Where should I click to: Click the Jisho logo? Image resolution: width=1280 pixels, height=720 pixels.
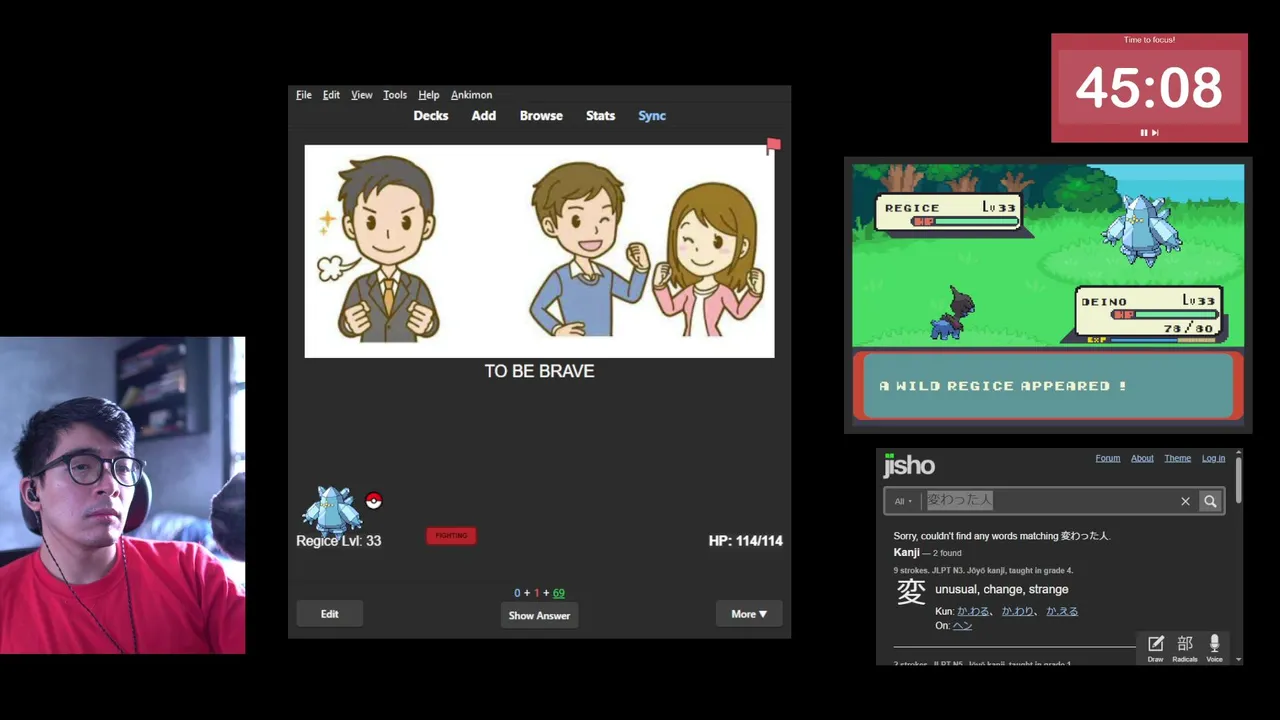909,465
